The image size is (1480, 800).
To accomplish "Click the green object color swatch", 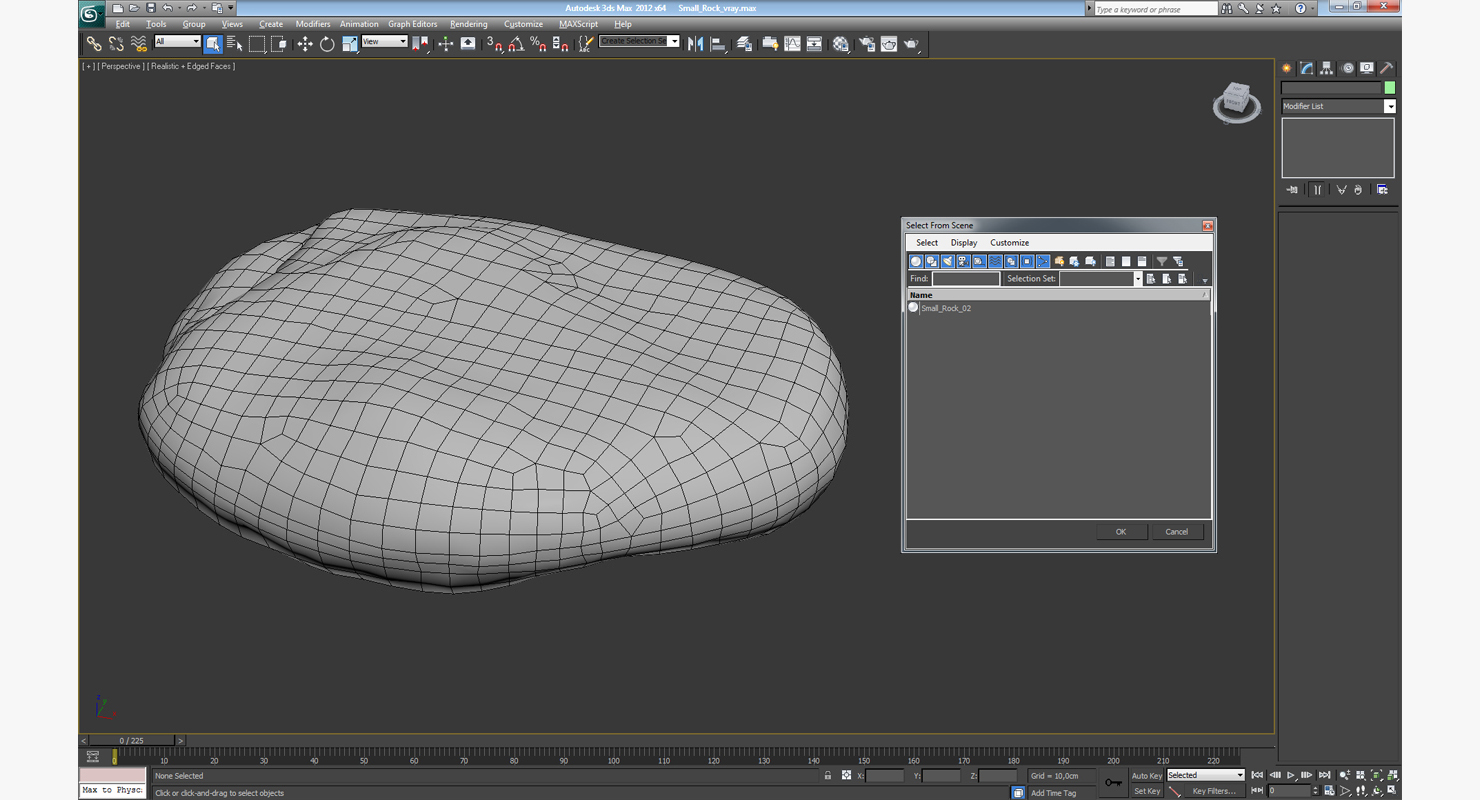I will [1389, 88].
